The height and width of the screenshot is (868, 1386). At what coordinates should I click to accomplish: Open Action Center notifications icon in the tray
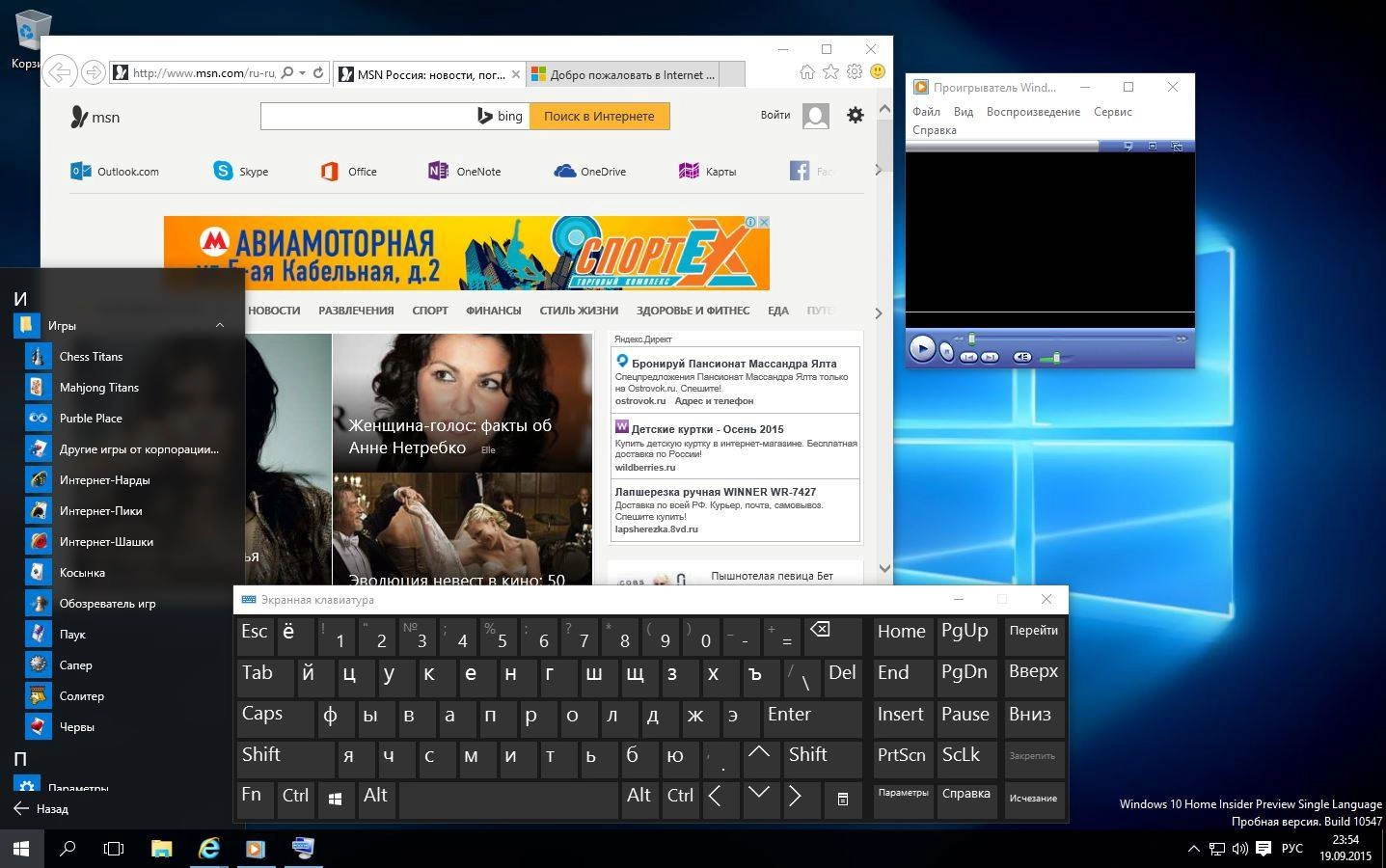point(1264,849)
